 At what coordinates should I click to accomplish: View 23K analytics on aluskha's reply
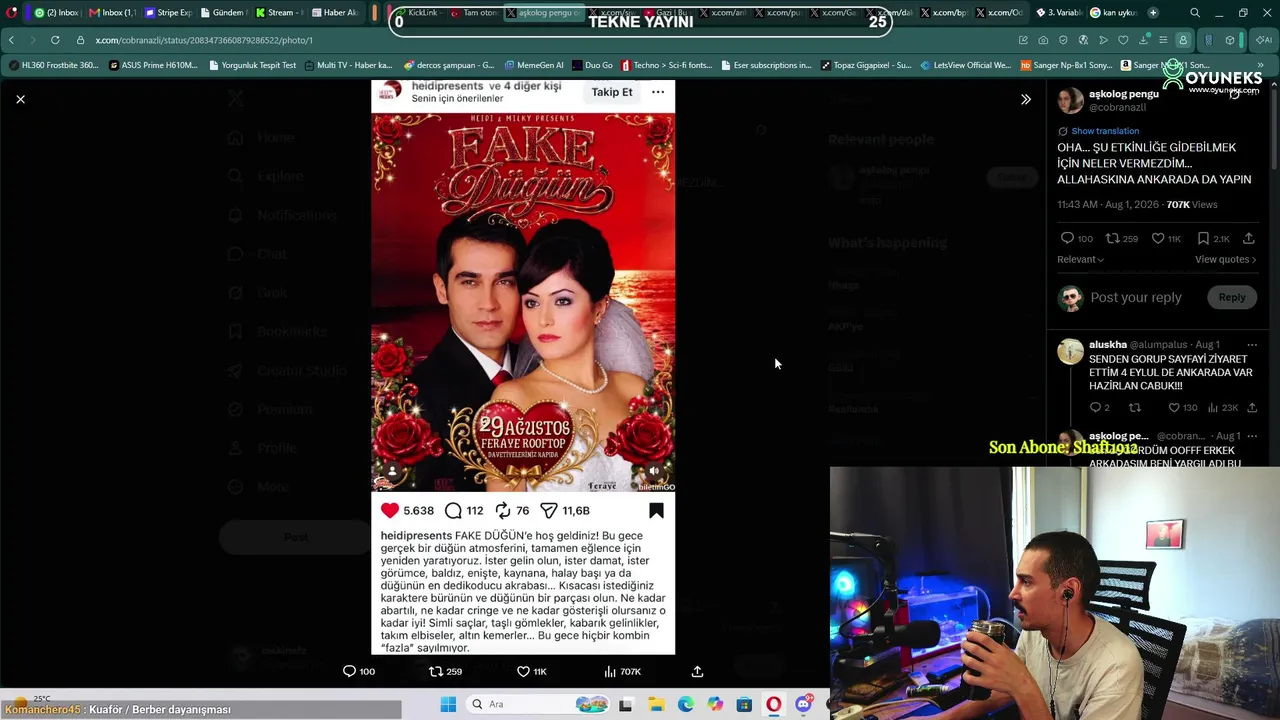click(1222, 408)
